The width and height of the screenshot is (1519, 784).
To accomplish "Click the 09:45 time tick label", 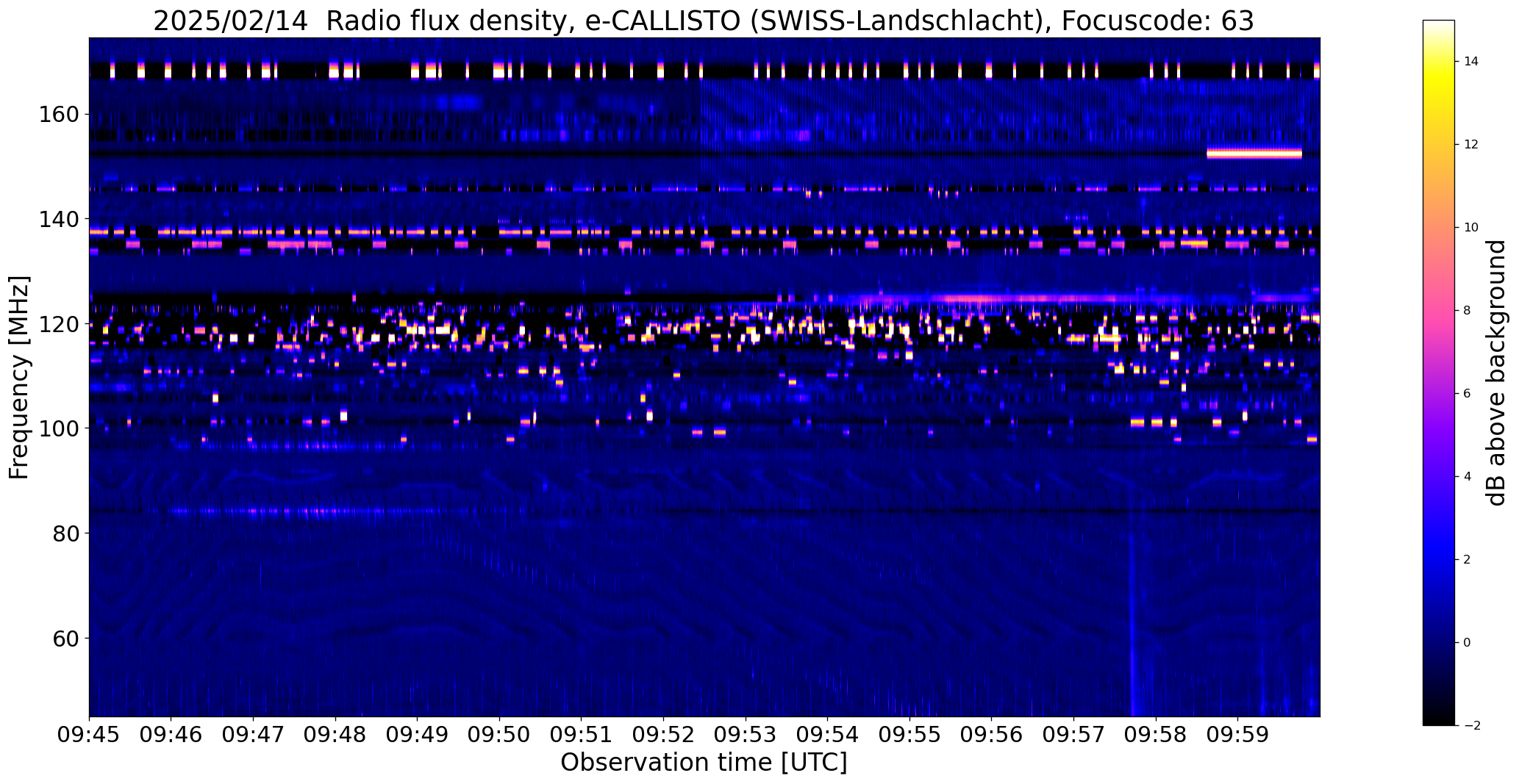I will pyautogui.click(x=89, y=734).
